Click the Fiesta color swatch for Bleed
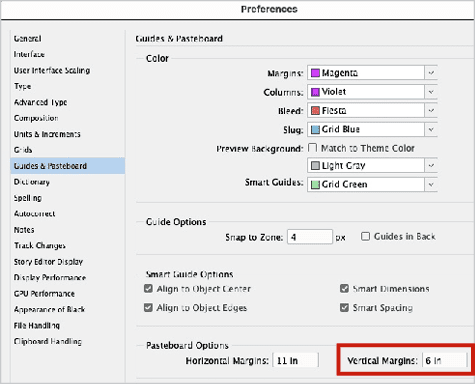Image resolution: width=475 pixels, height=384 pixels. (x=315, y=111)
